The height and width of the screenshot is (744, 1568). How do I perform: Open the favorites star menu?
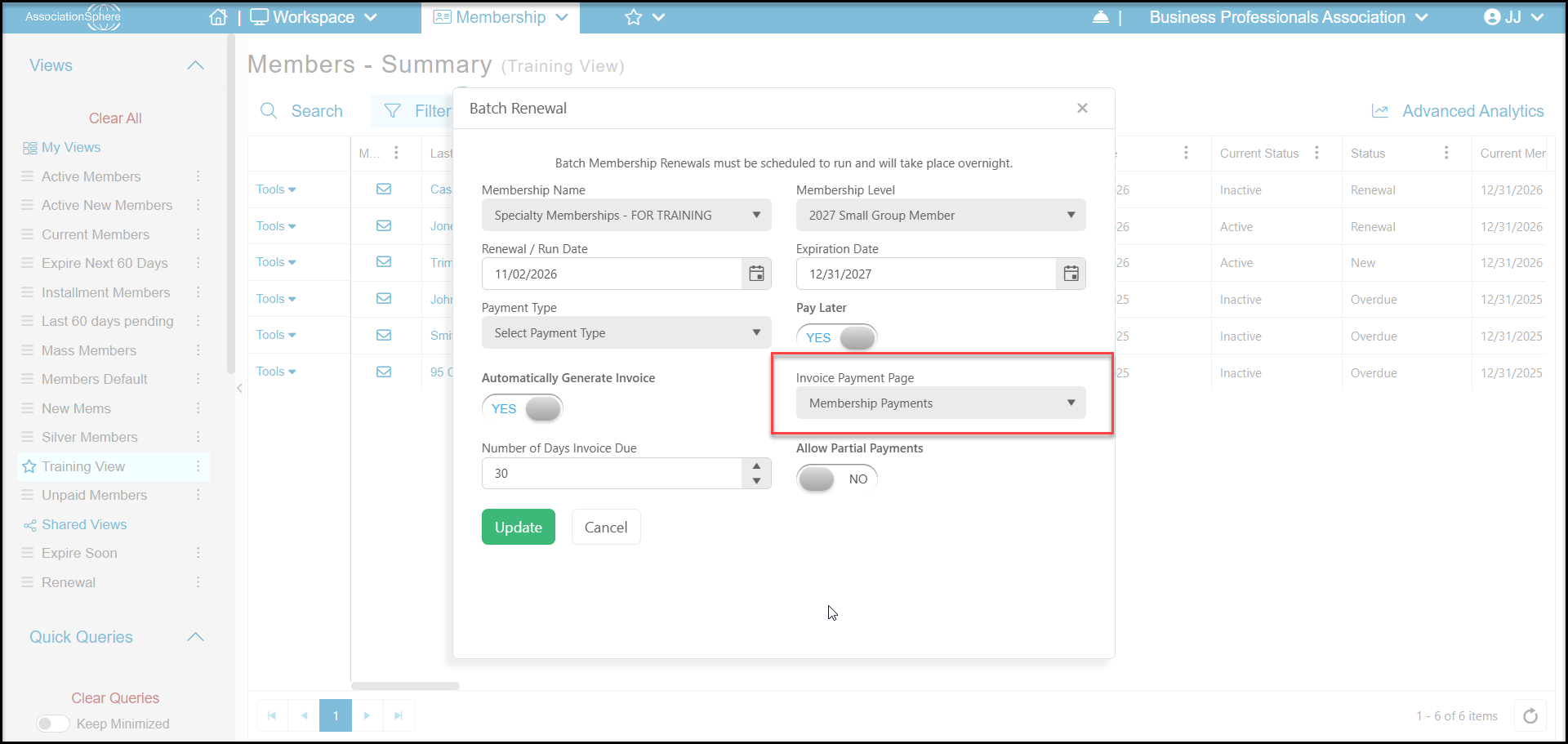tap(644, 17)
